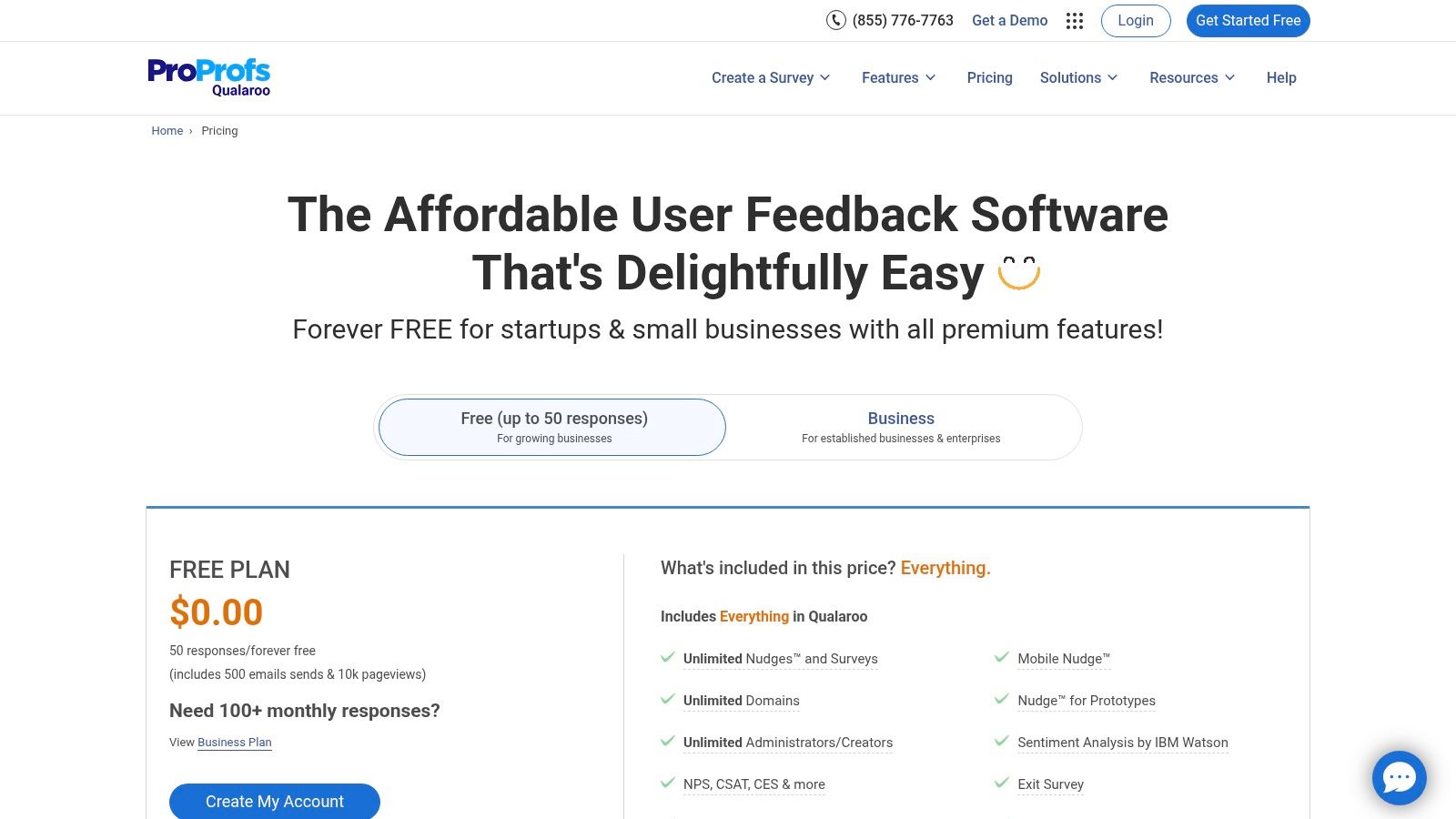
Task: Navigate to Home via the breadcrumb
Action: tap(167, 130)
